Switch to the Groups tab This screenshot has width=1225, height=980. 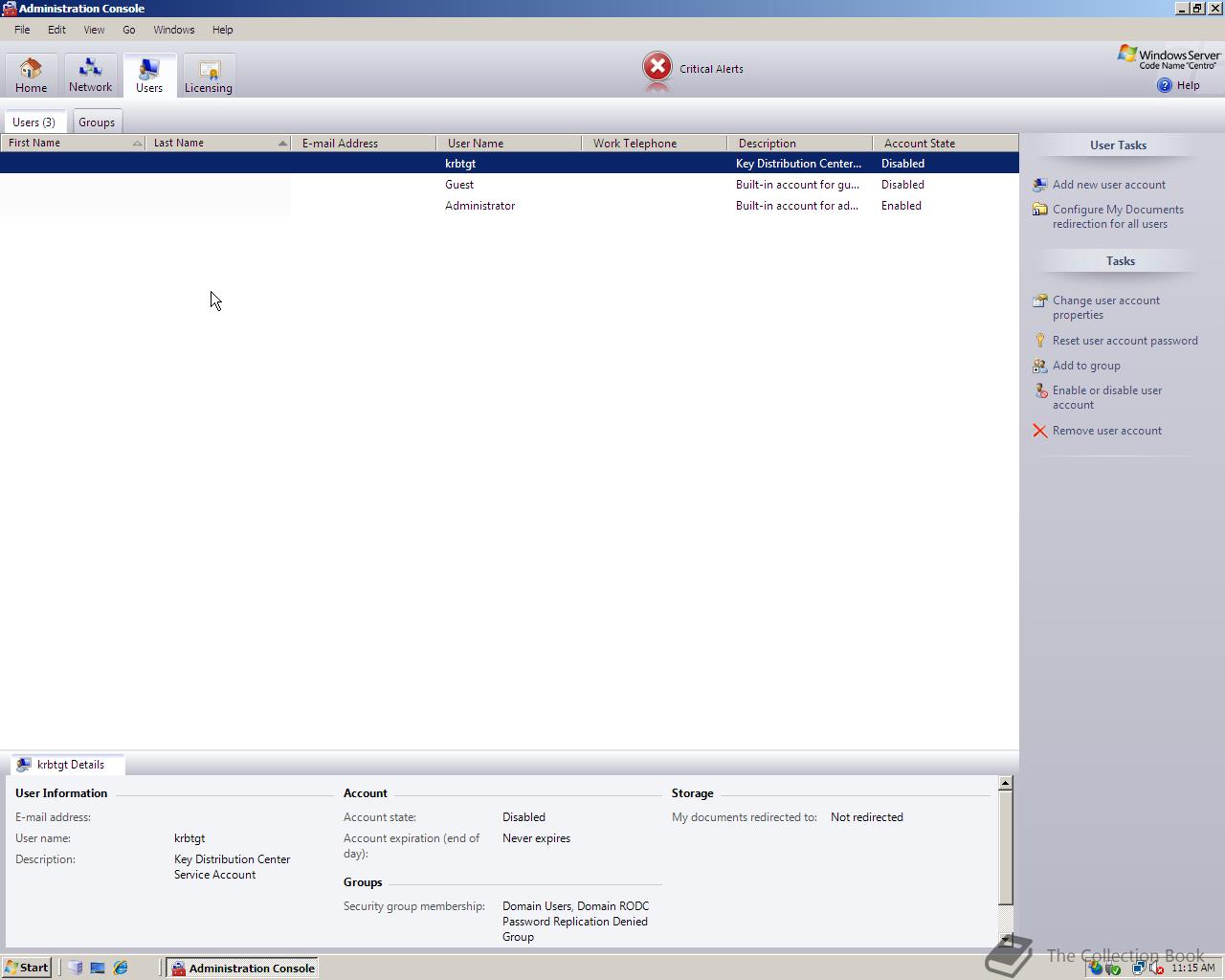pyautogui.click(x=97, y=122)
